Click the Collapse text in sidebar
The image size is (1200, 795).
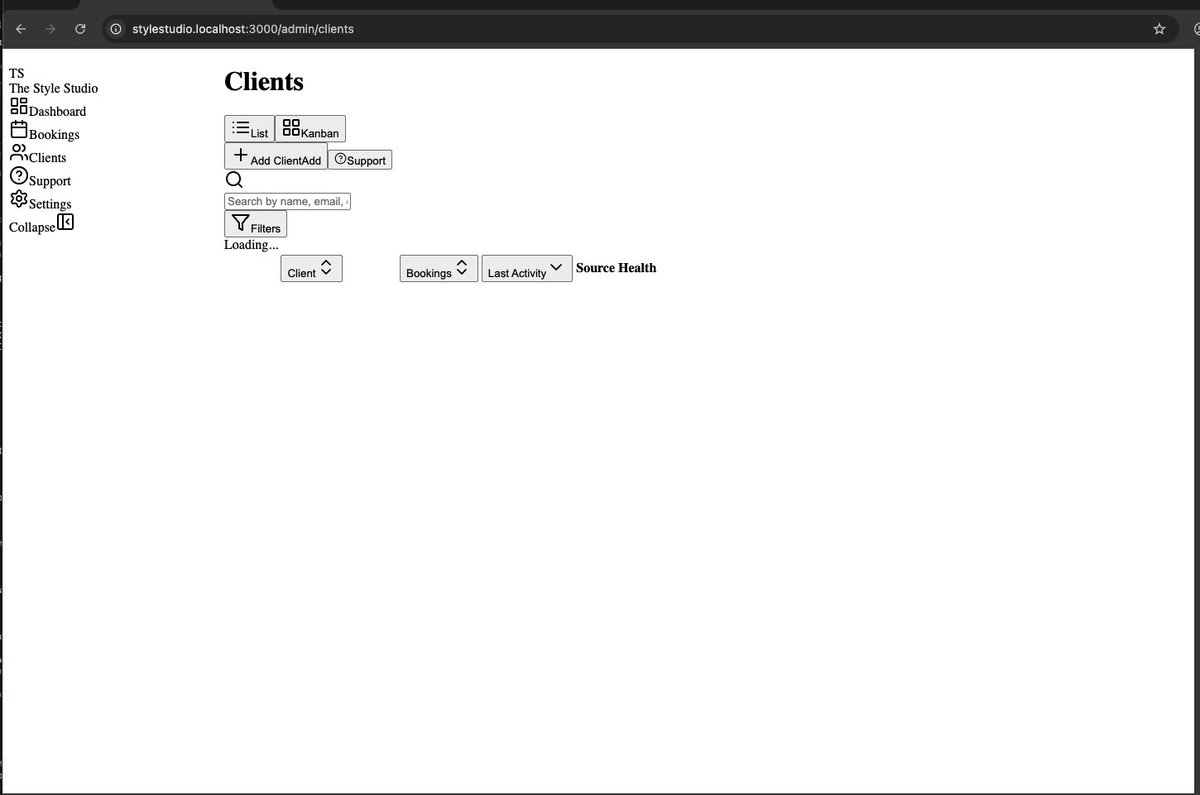click(x=32, y=227)
